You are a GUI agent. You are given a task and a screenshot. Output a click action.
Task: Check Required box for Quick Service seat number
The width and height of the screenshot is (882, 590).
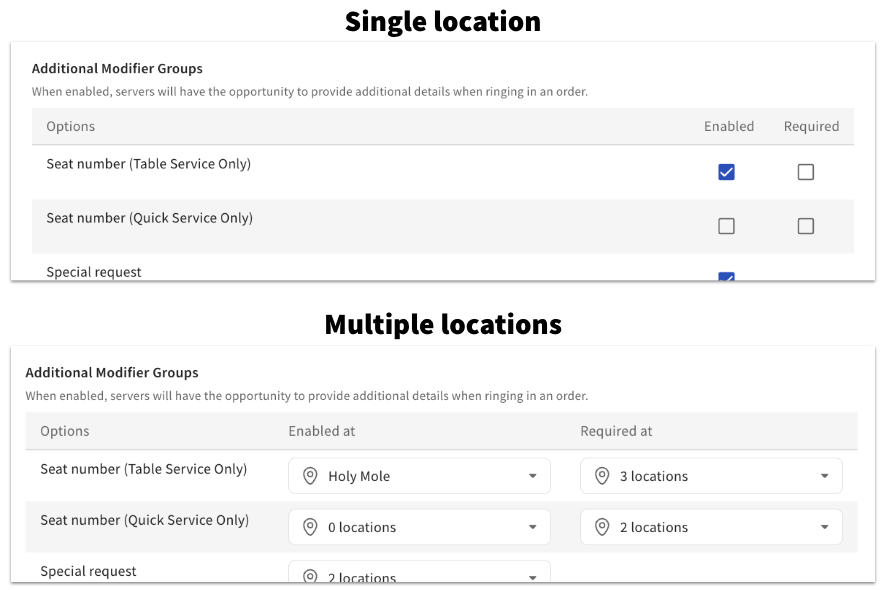(x=806, y=226)
